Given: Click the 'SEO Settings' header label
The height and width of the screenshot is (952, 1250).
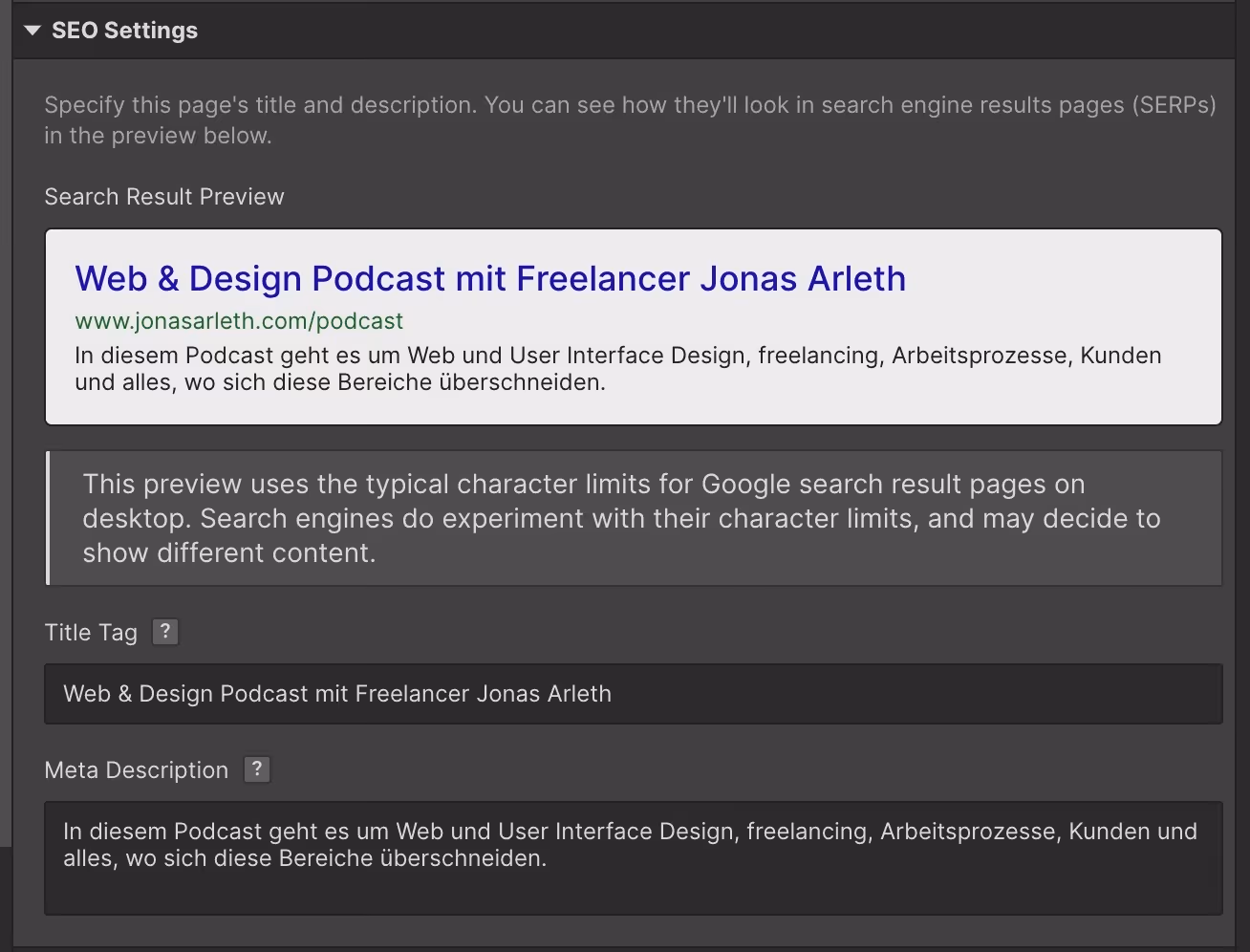Looking at the screenshot, I should (x=124, y=31).
